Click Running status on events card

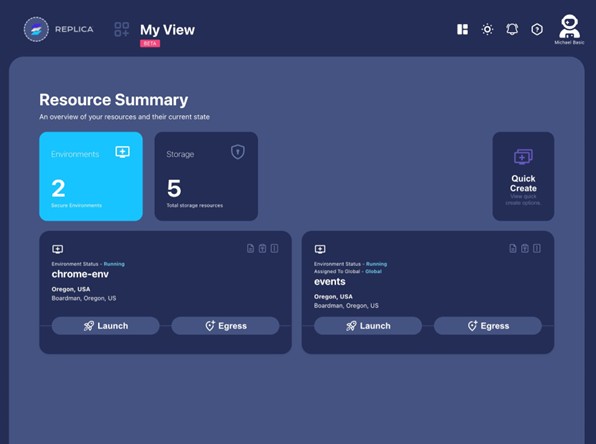[x=376, y=264]
